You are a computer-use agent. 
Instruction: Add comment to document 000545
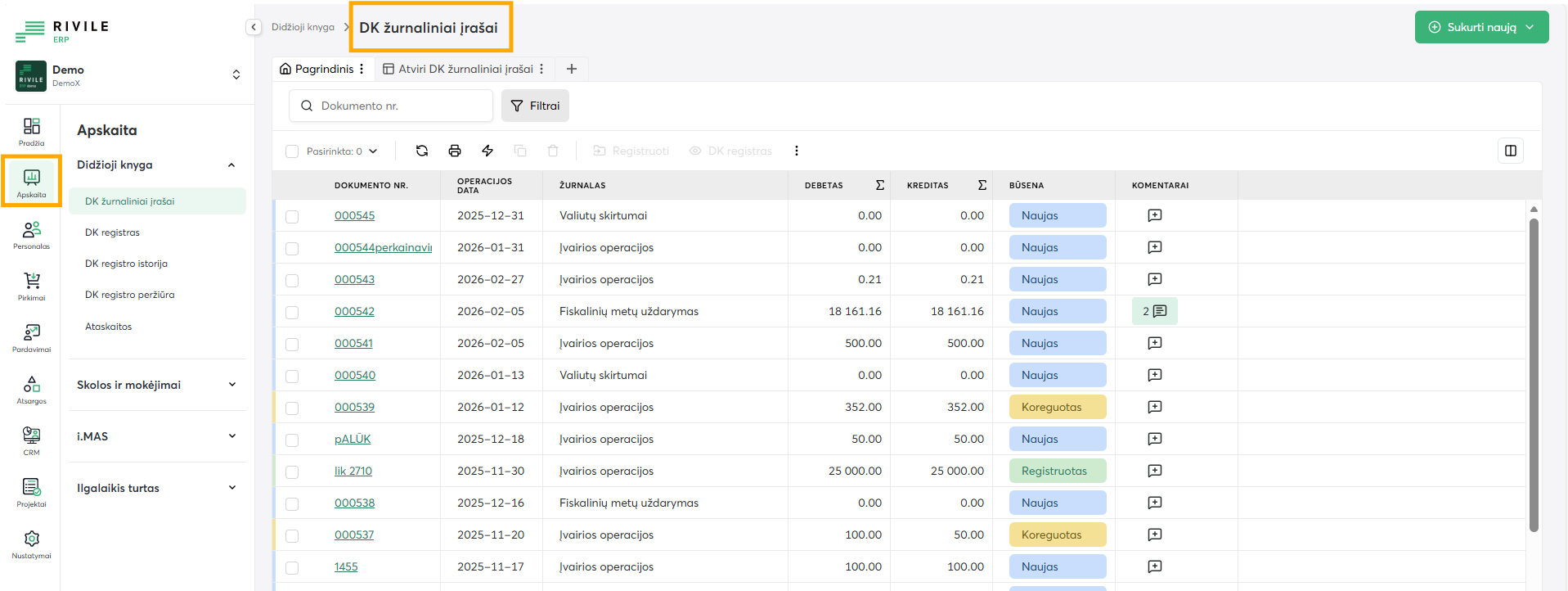point(1154,215)
